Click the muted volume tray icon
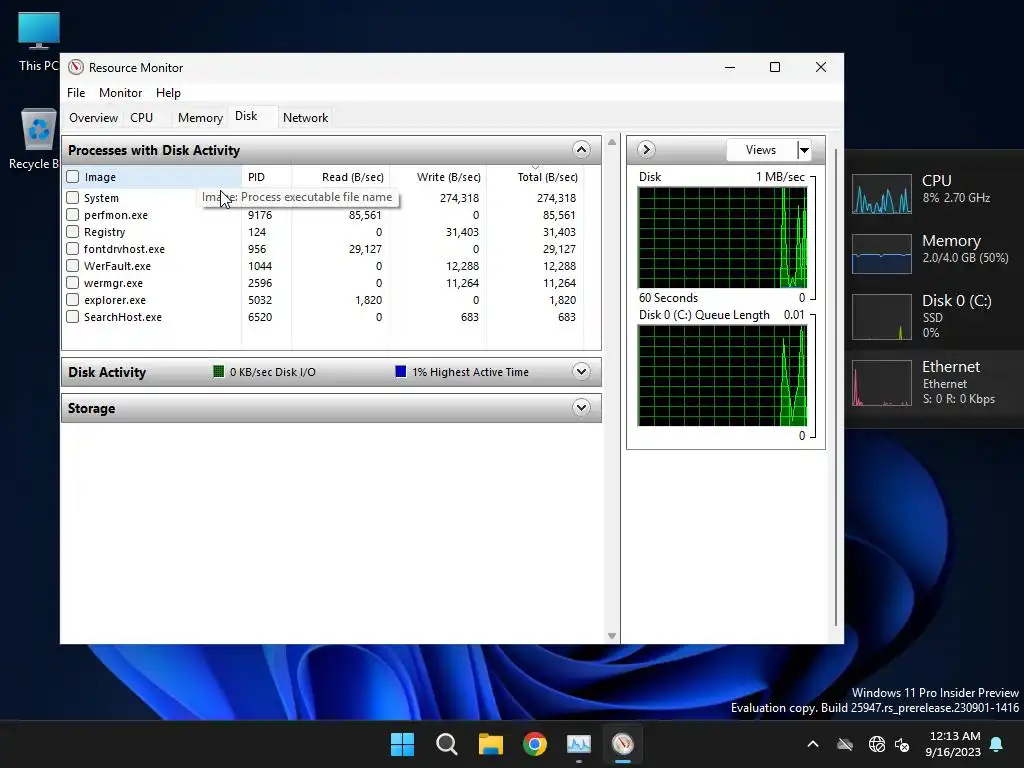This screenshot has width=1024, height=768. (x=903, y=744)
